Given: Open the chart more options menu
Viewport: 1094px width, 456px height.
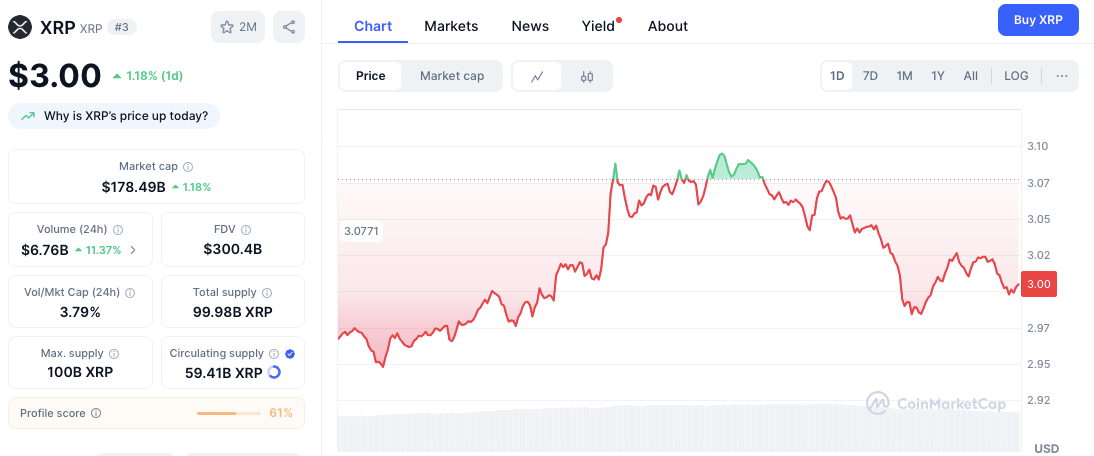Looking at the screenshot, I should click(x=1061, y=76).
